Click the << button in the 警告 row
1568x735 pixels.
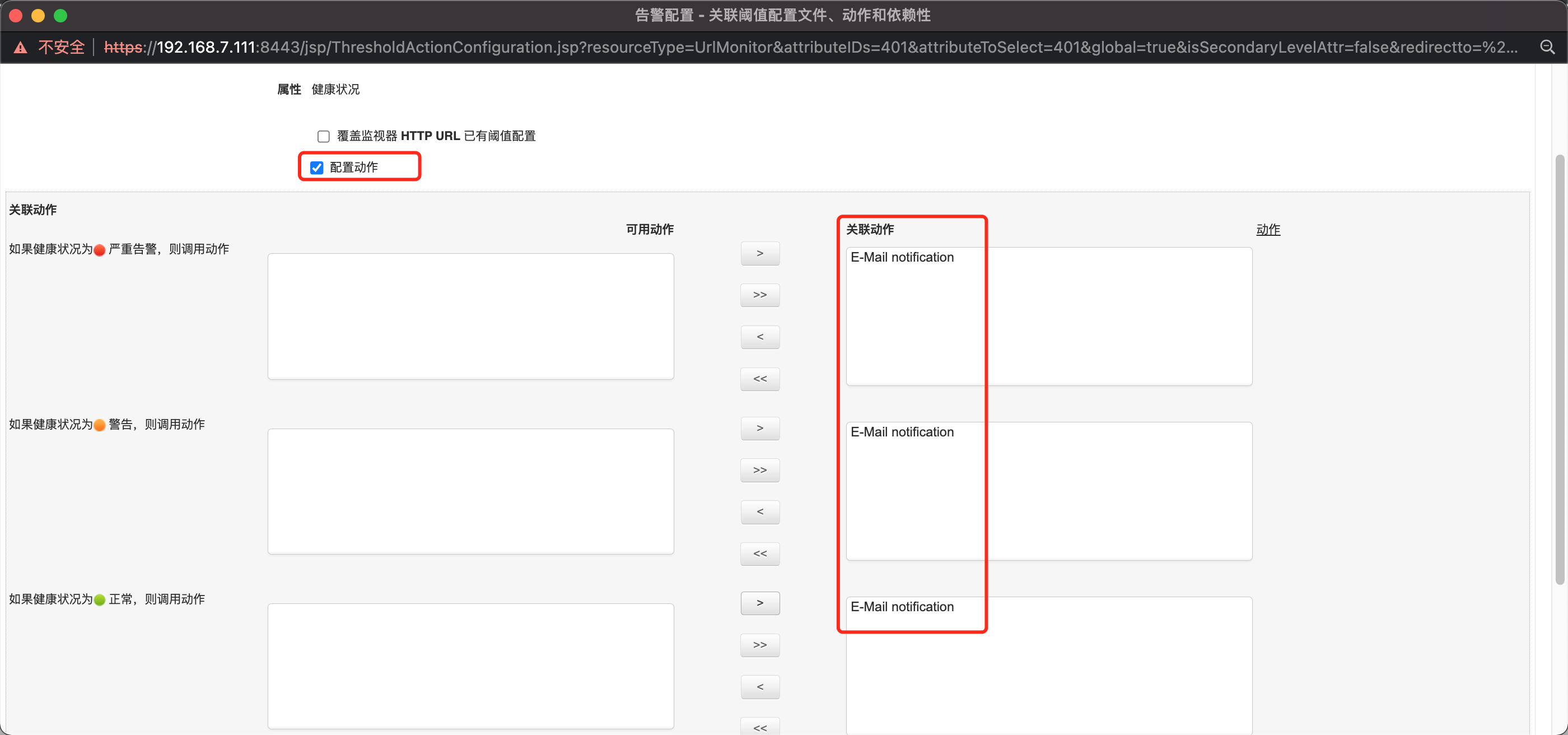pos(760,554)
